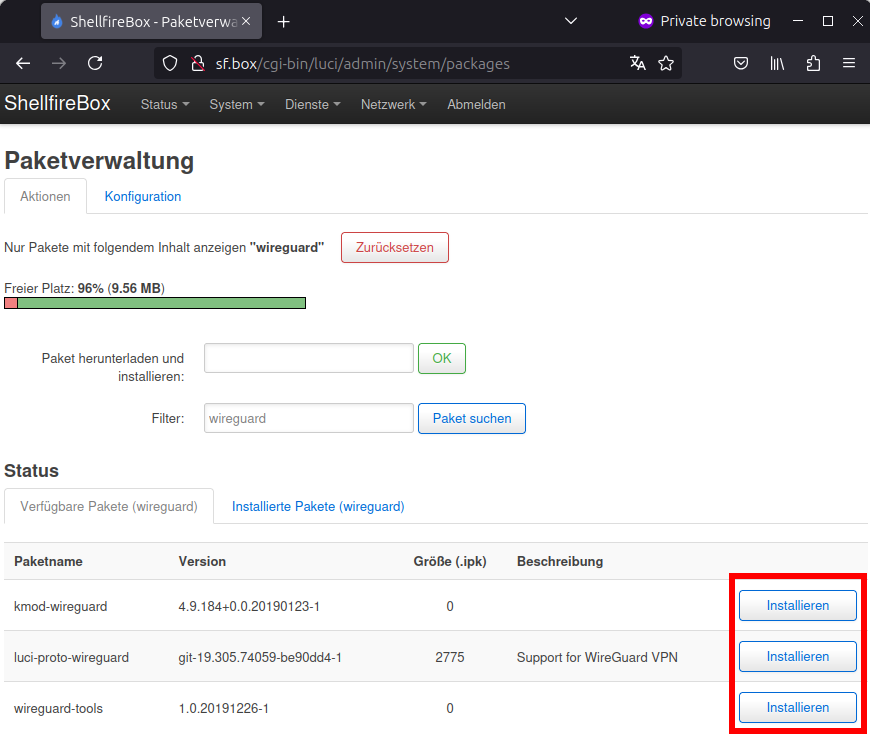
Task: Click the luci-proto-wireguard package name
Action: pyautogui.click(x=72, y=658)
